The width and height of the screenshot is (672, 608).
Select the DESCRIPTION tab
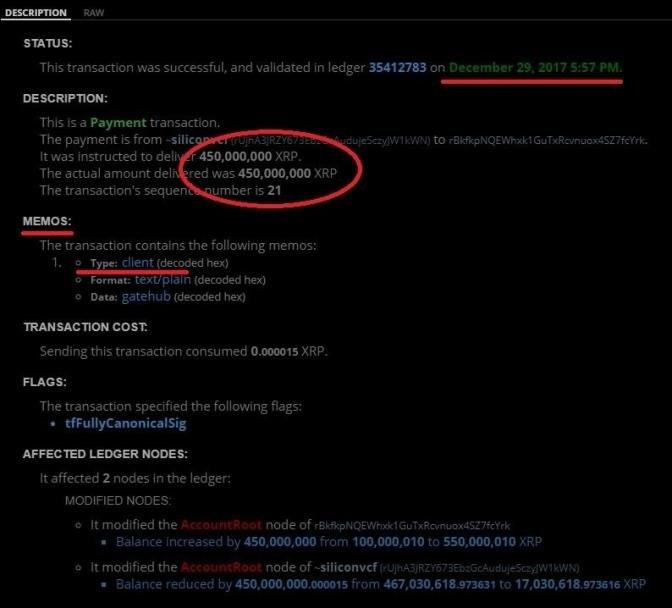click(x=36, y=13)
